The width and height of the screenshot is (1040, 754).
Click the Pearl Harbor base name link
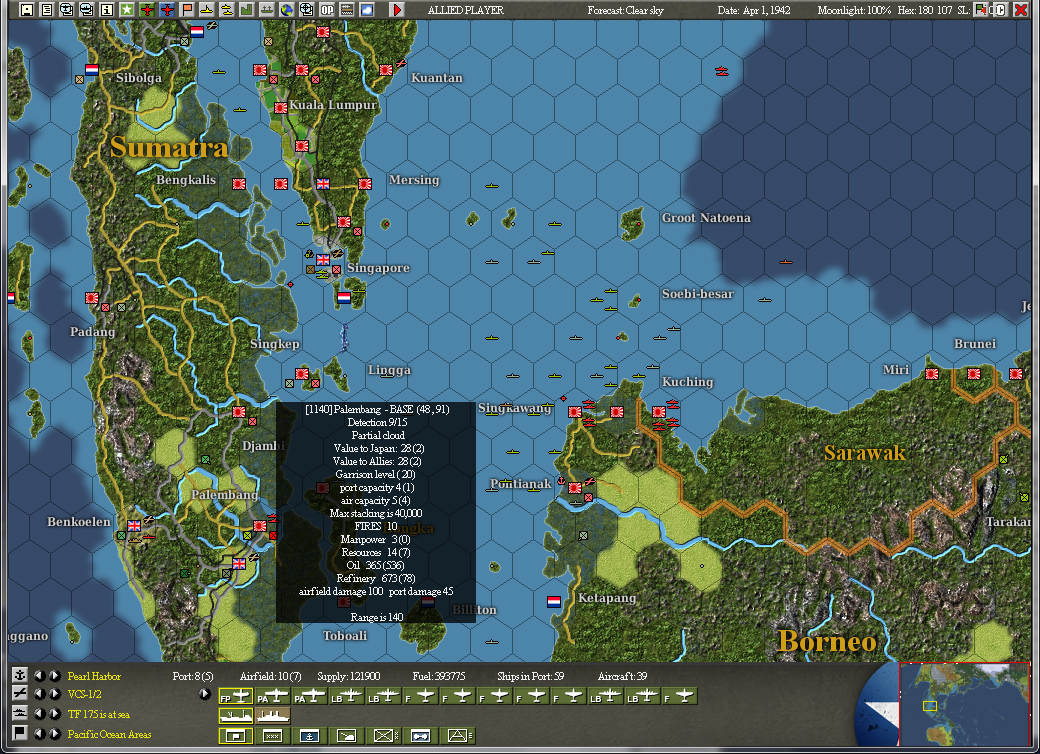94,676
